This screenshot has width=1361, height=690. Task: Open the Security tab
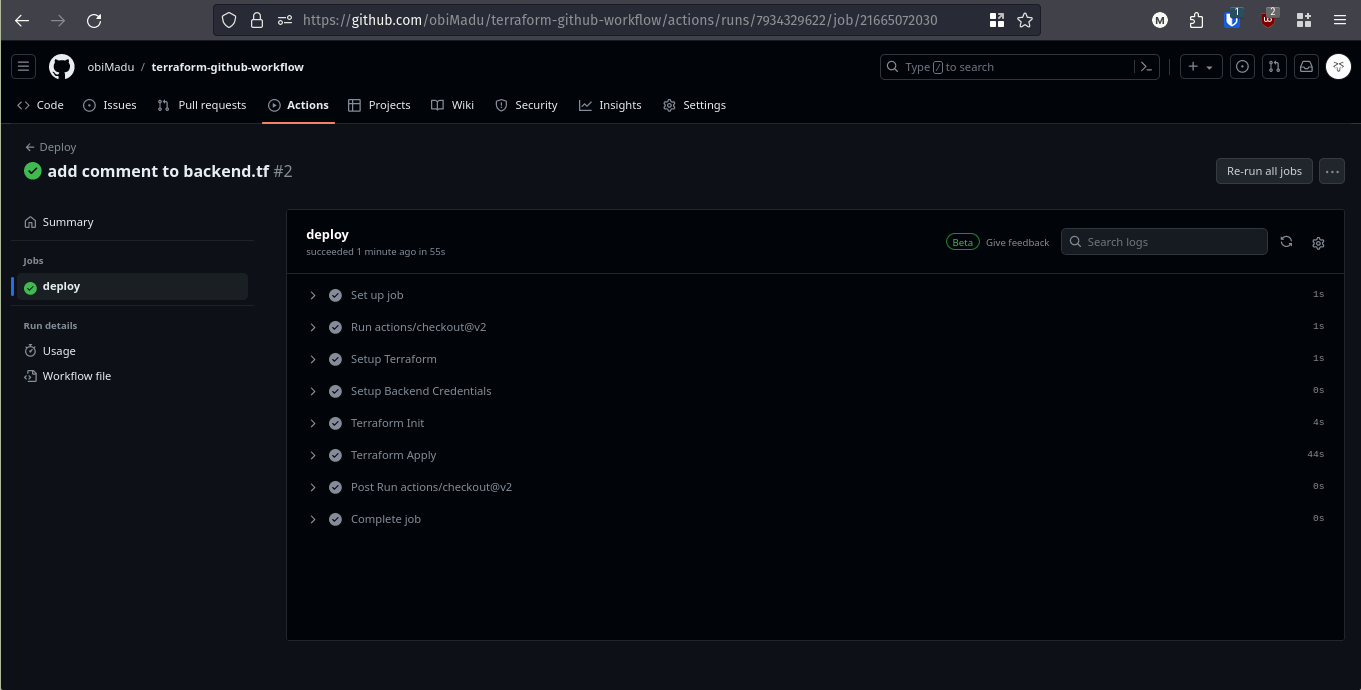(x=527, y=105)
